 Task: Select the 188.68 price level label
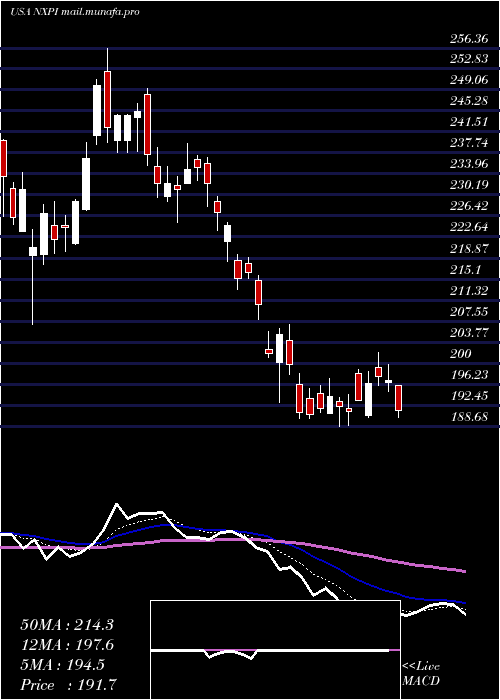[x=469, y=417]
